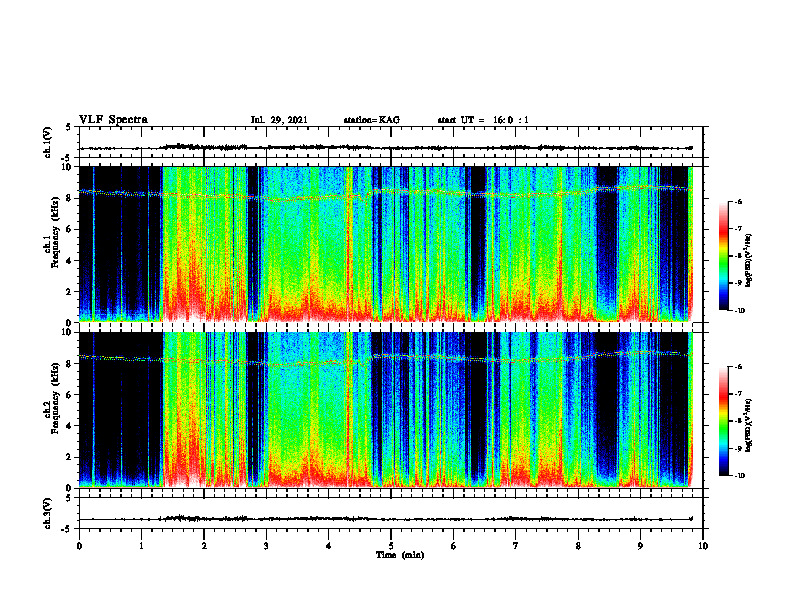Click the ch.1 color bar log(PSD) label
The width and height of the screenshot is (792, 612).
(x=749, y=260)
